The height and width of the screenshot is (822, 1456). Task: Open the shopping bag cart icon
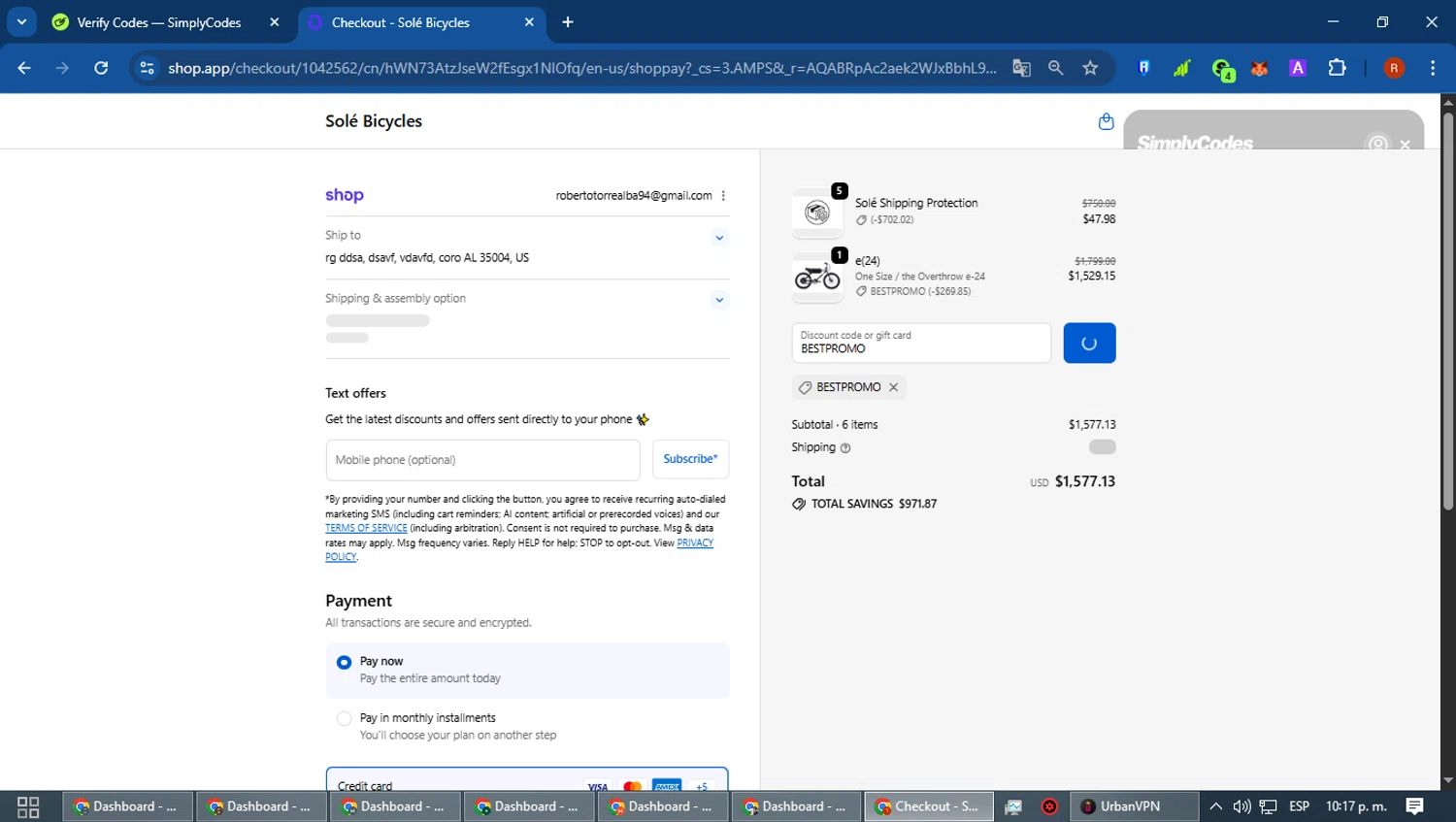pos(1106,121)
